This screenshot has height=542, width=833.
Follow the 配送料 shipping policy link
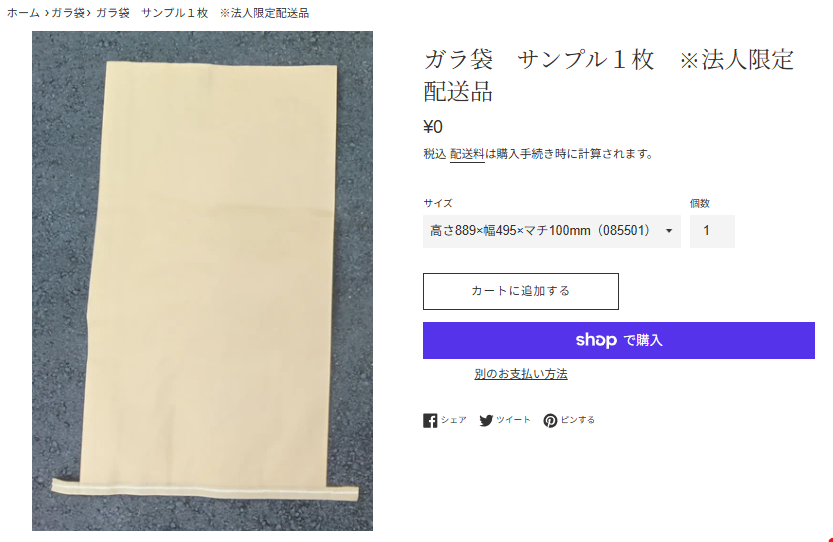click(467, 154)
